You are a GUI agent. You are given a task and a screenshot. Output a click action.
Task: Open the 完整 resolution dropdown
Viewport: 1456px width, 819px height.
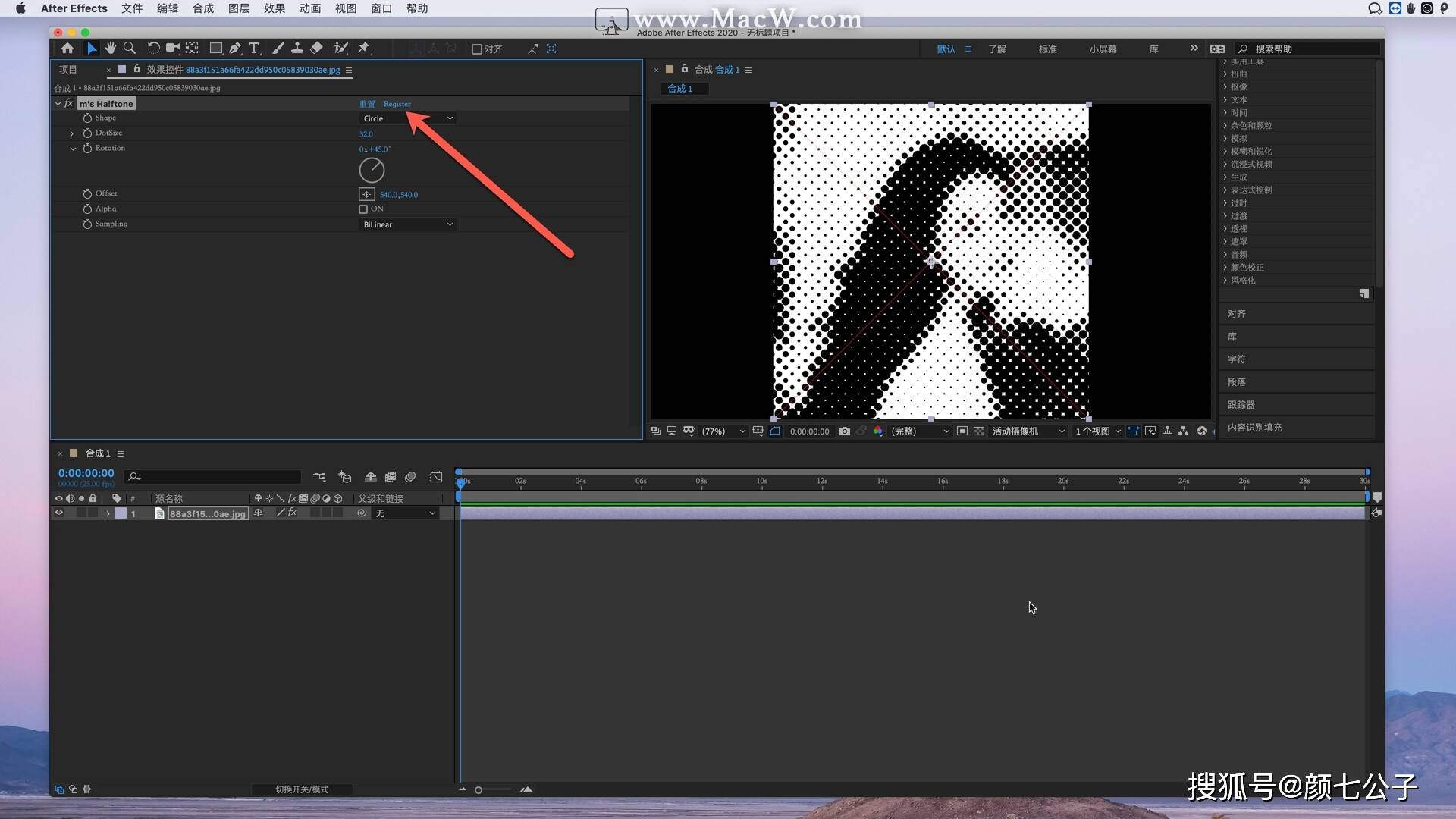tap(920, 431)
